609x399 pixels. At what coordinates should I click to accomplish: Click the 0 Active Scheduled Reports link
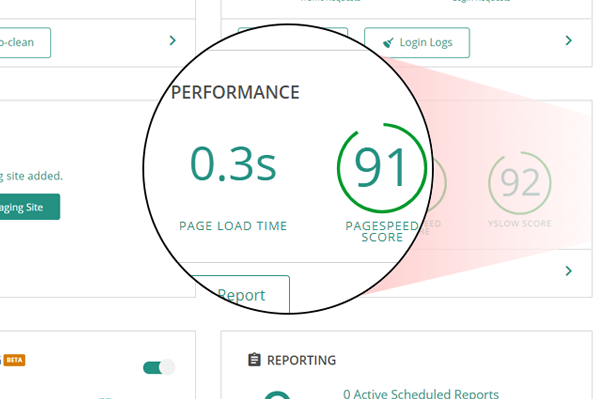[x=421, y=394]
